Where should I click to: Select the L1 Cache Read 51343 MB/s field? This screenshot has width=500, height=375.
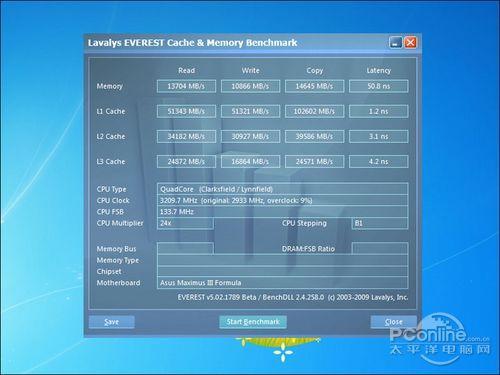186,111
